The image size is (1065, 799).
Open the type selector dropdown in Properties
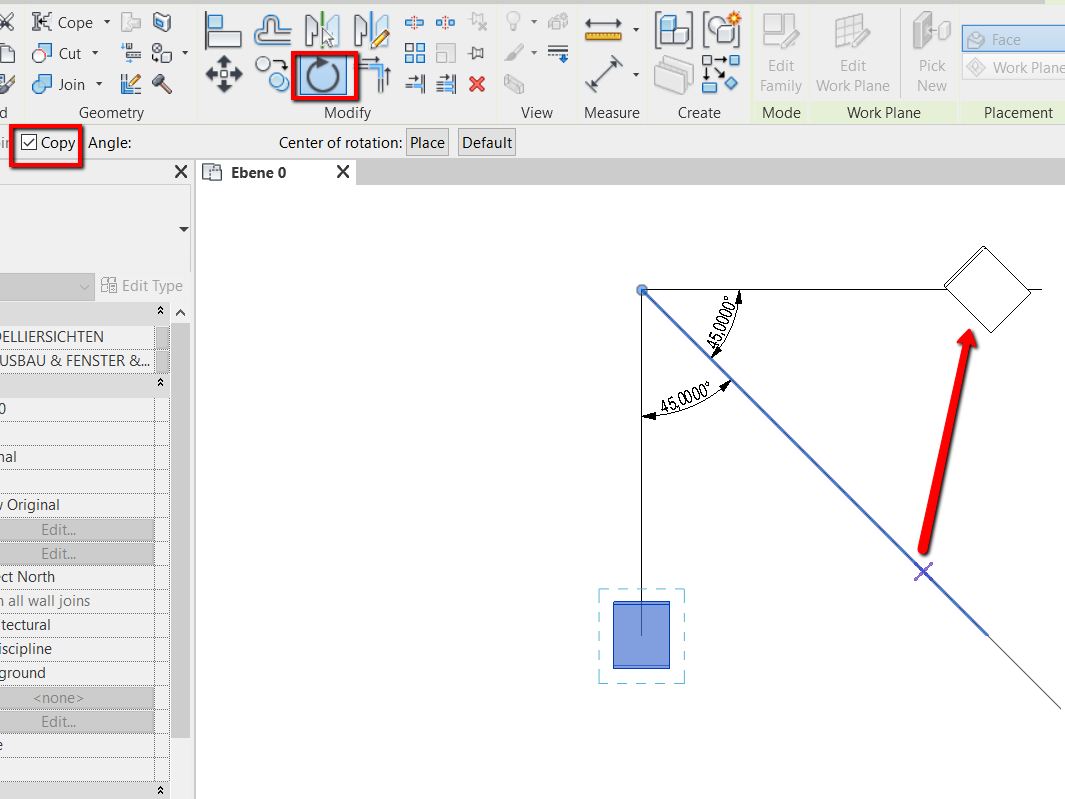[x=84, y=287]
